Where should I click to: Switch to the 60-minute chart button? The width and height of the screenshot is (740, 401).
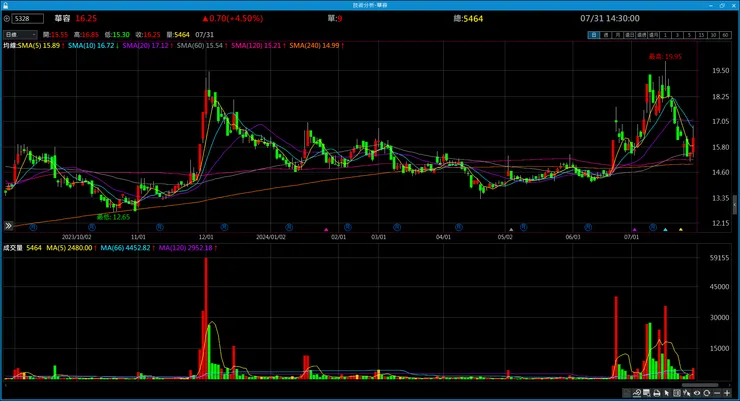point(725,35)
